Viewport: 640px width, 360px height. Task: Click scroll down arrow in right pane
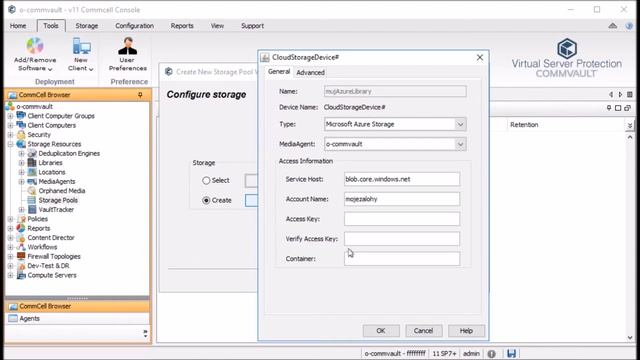click(x=630, y=338)
